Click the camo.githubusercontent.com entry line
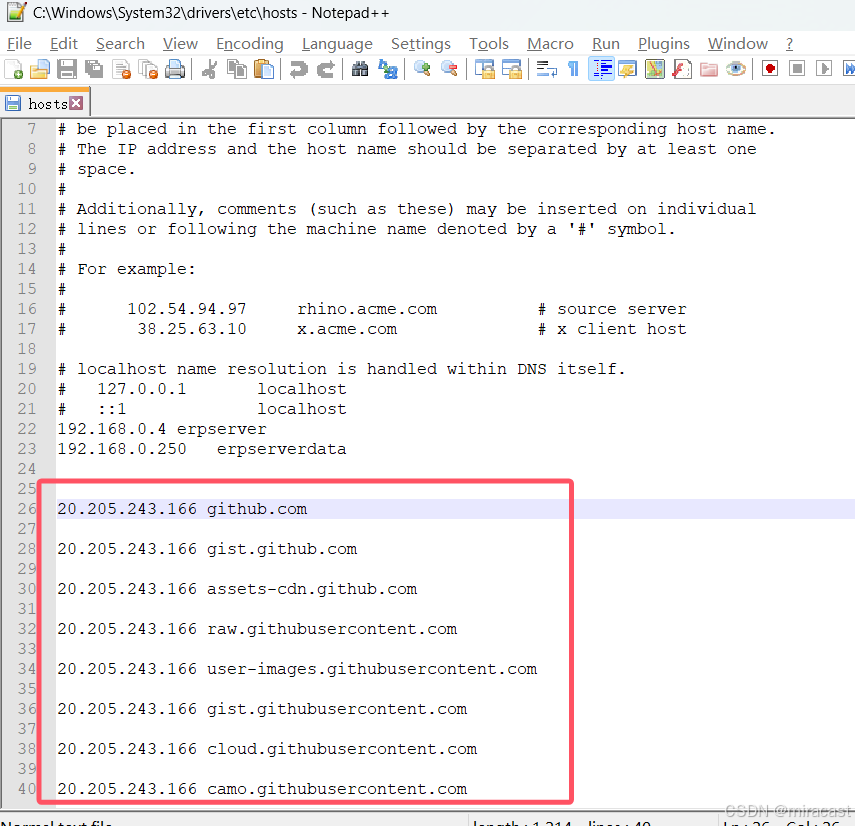Screen dimensions: 855x826 tap(262, 789)
